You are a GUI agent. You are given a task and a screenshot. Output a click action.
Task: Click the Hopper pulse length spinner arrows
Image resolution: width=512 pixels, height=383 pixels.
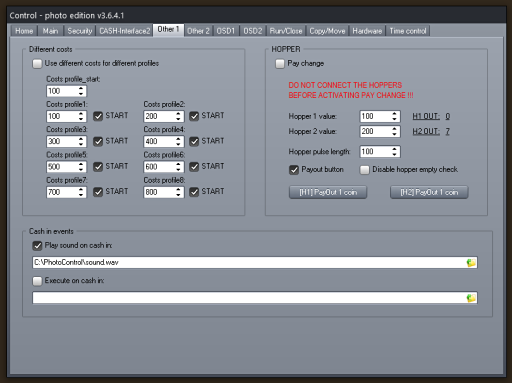click(x=395, y=152)
